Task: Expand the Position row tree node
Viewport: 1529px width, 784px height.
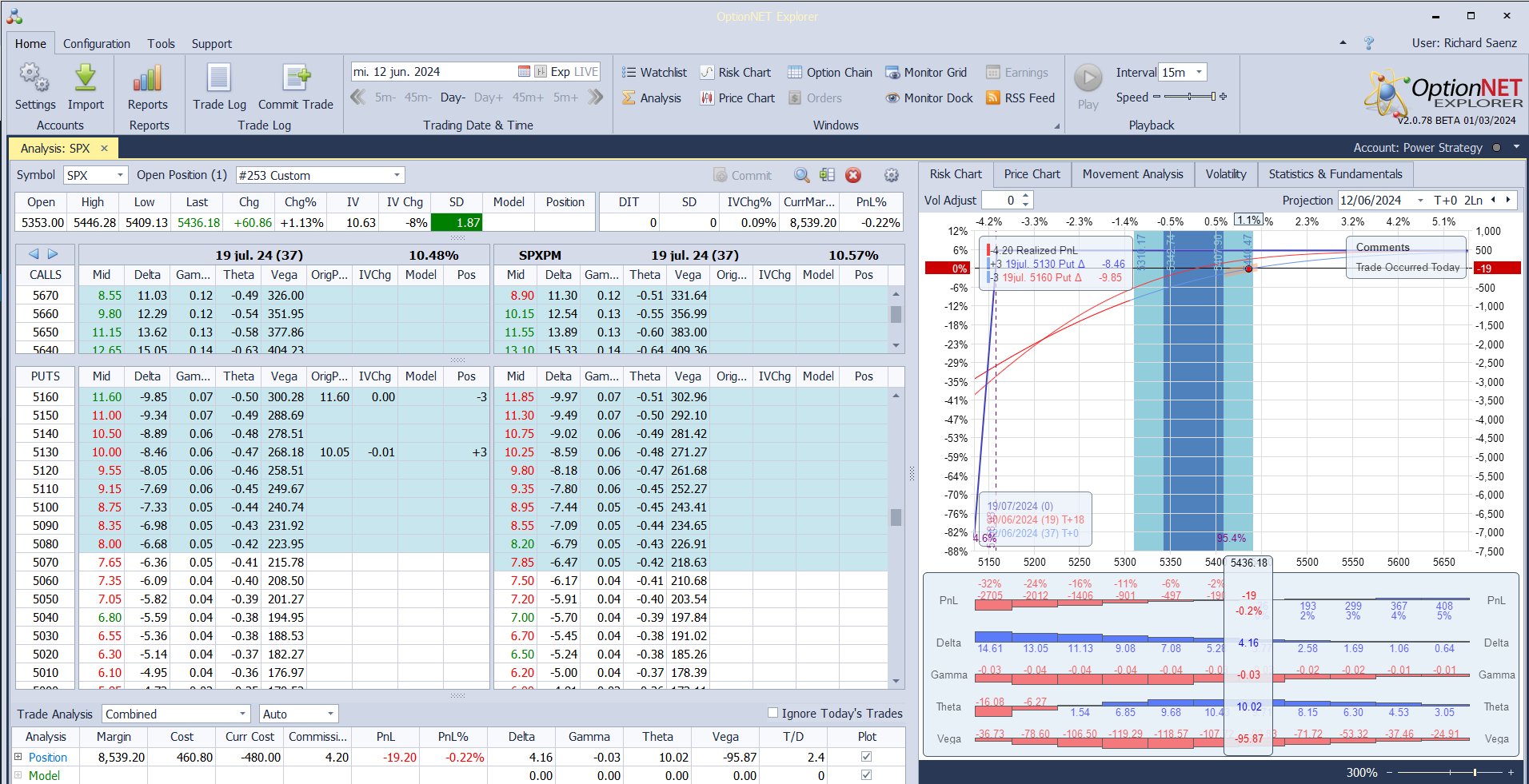Action: pyautogui.click(x=18, y=756)
